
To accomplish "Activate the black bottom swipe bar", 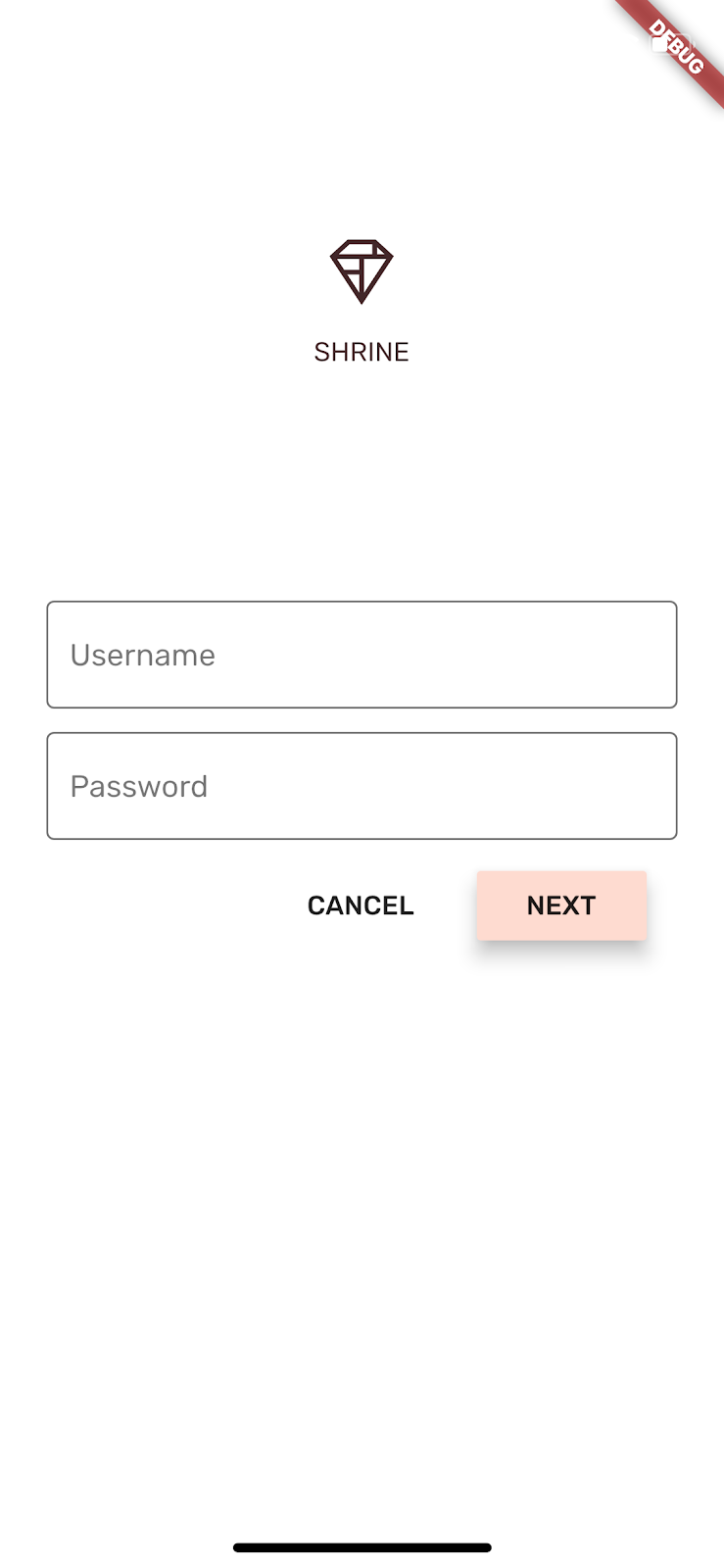I will (x=362, y=1547).
